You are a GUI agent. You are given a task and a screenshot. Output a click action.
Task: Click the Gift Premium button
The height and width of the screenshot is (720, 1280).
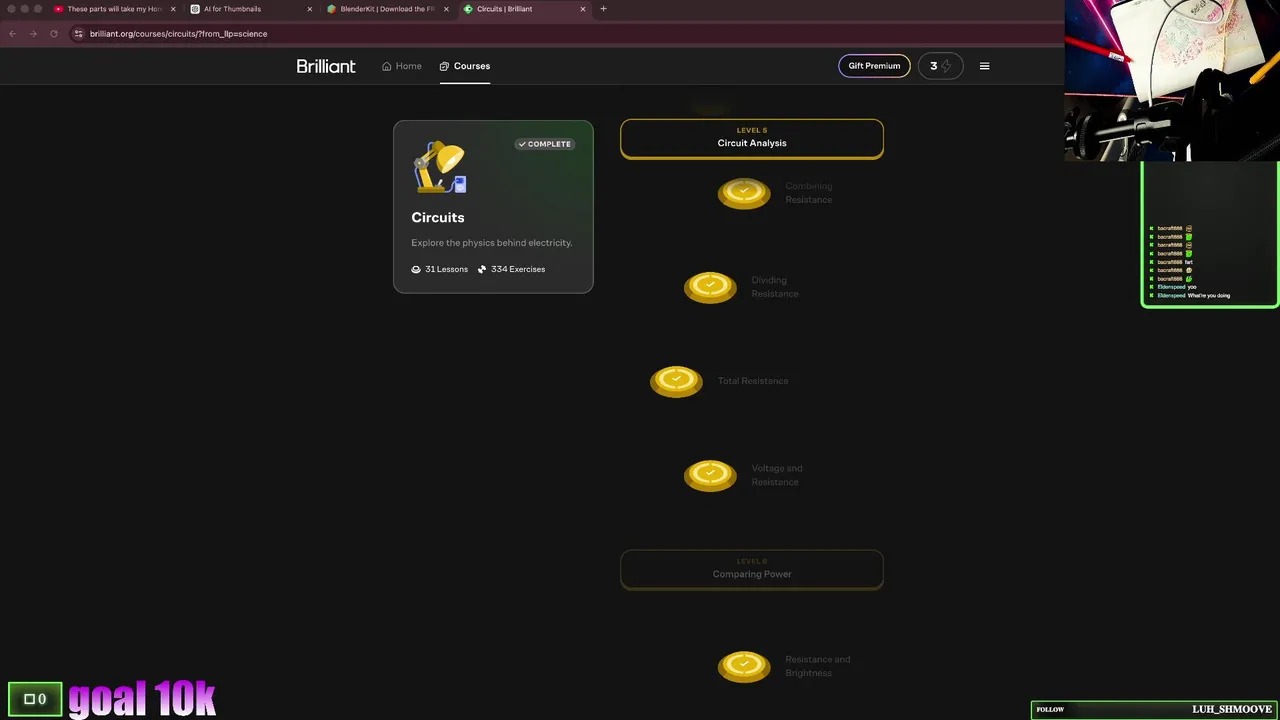point(874,66)
